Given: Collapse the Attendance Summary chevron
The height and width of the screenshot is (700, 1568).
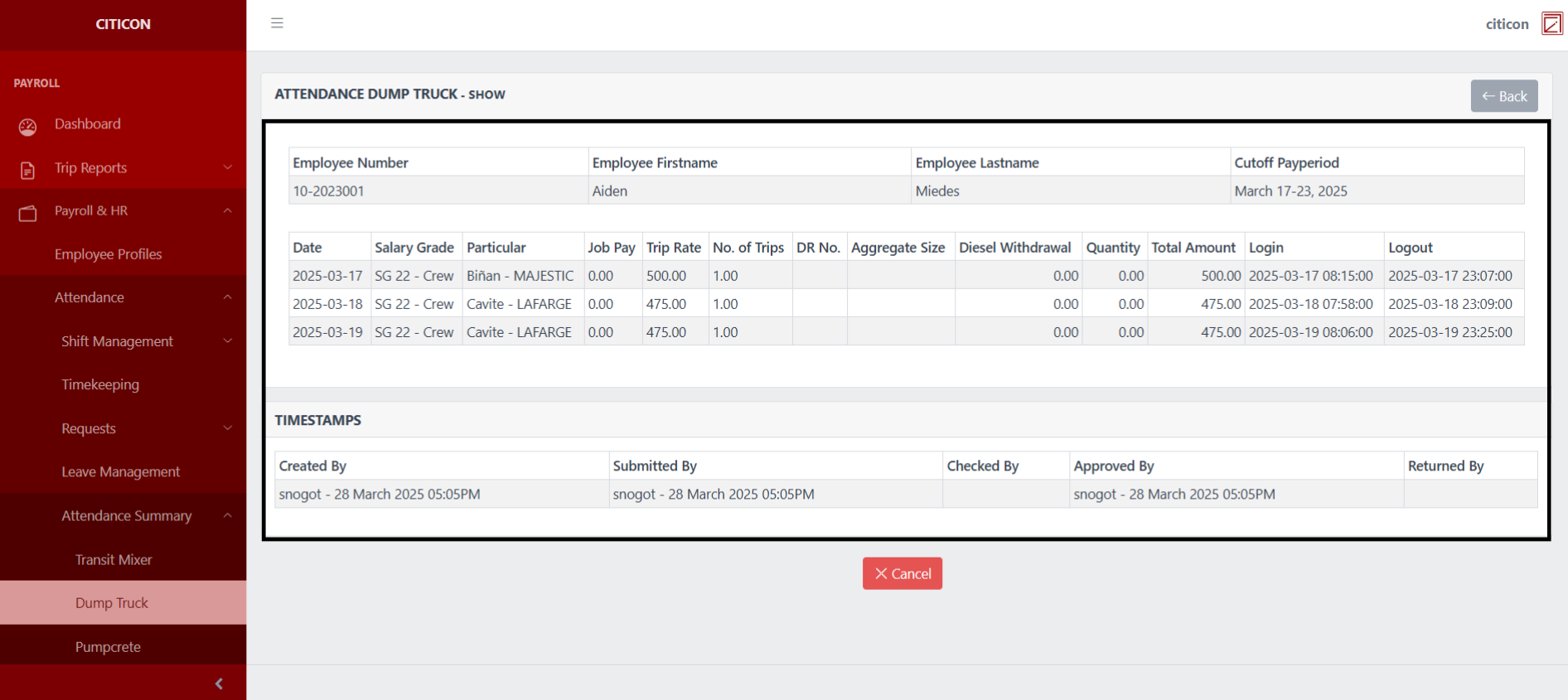Looking at the screenshot, I should pos(228,515).
